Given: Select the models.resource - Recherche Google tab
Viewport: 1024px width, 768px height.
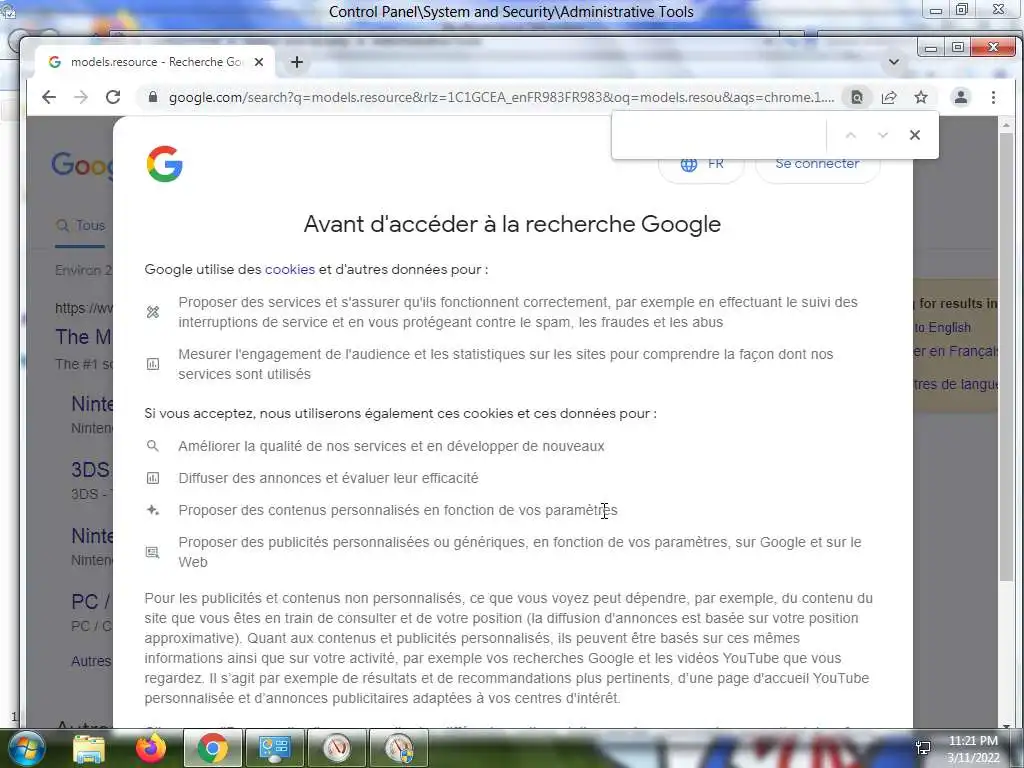Looking at the screenshot, I should (155, 62).
